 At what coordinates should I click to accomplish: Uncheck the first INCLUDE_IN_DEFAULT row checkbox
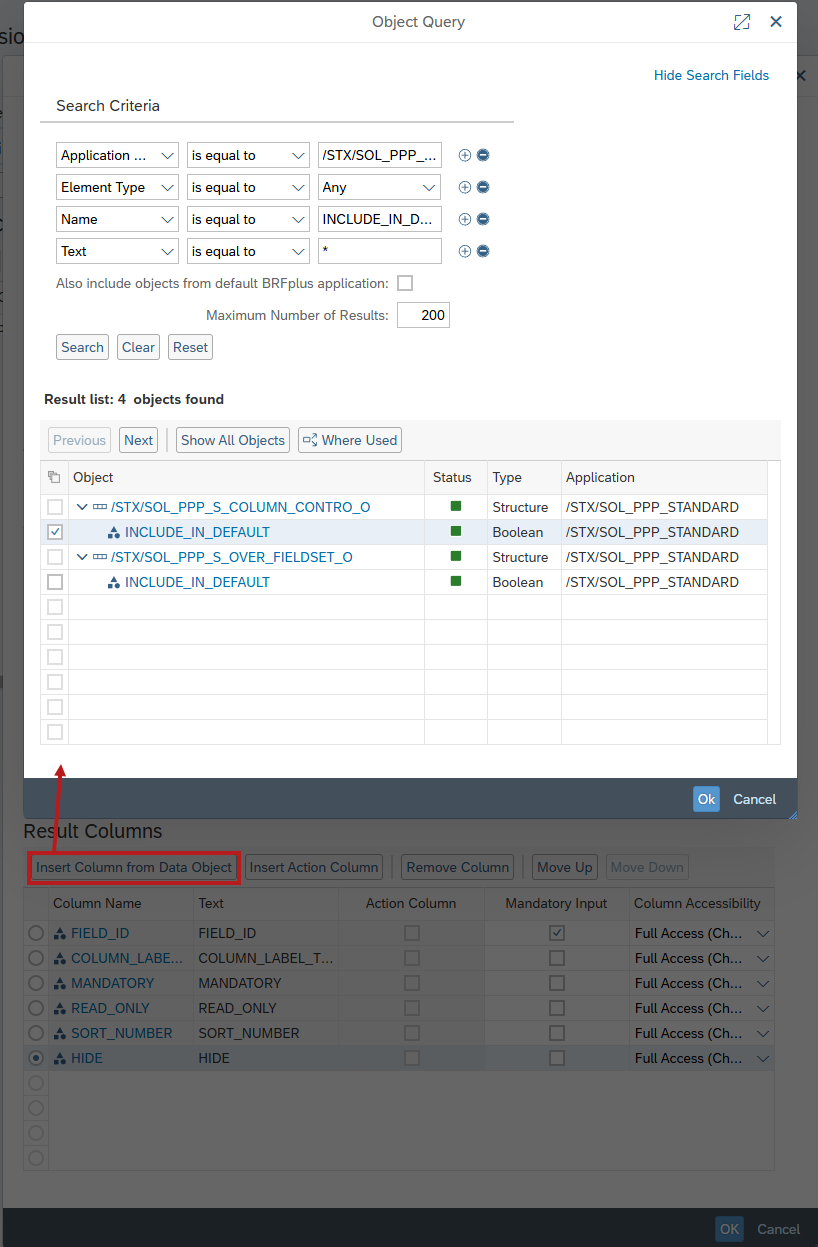(x=55, y=532)
